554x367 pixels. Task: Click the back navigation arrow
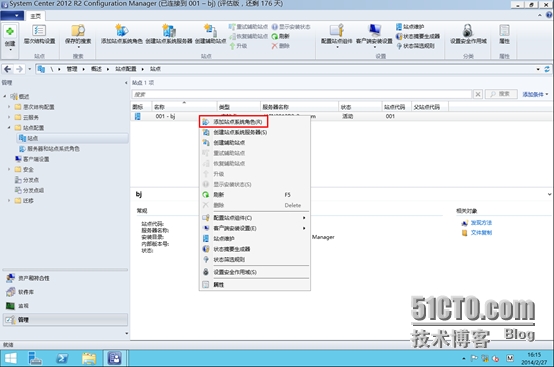click(x=8, y=69)
